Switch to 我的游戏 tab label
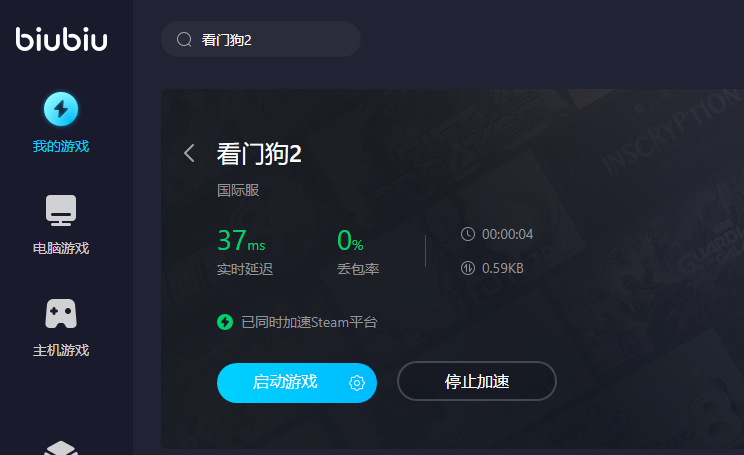744x455 pixels. (61, 146)
